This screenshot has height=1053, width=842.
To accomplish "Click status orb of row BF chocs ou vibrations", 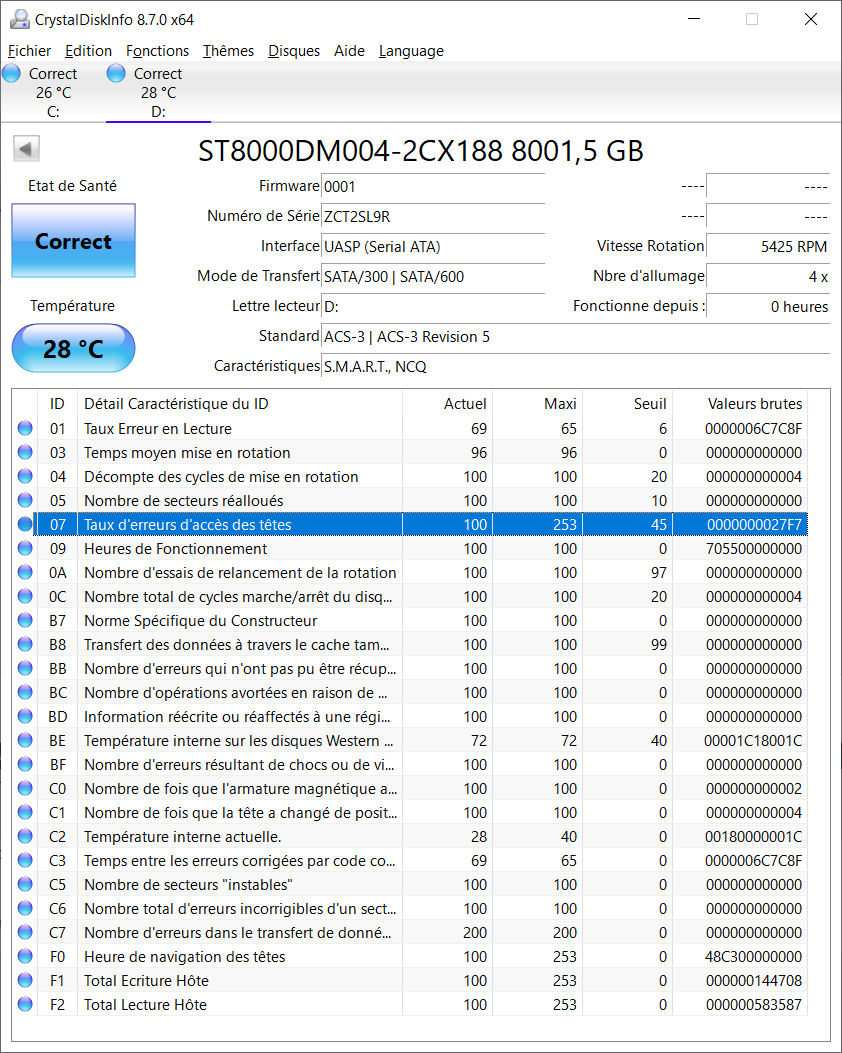I will 25,764.
